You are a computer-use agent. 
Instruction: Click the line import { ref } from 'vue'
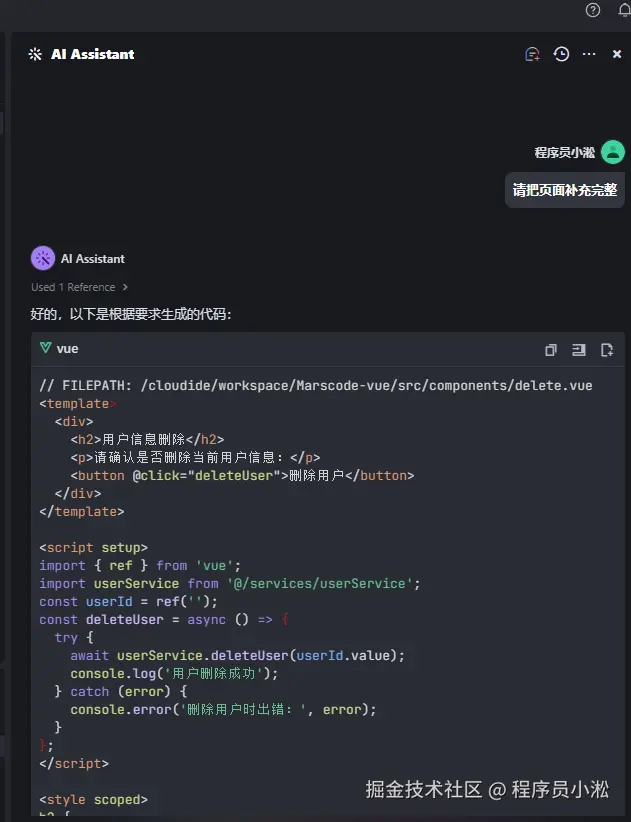[x=140, y=566]
